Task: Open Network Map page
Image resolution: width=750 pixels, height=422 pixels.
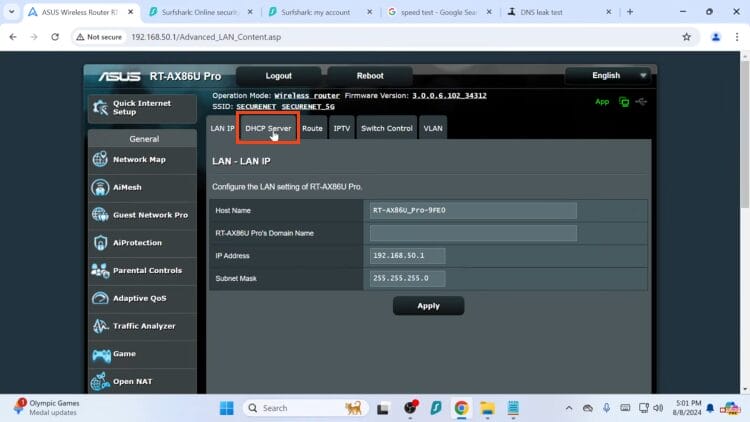Action: (x=142, y=160)
